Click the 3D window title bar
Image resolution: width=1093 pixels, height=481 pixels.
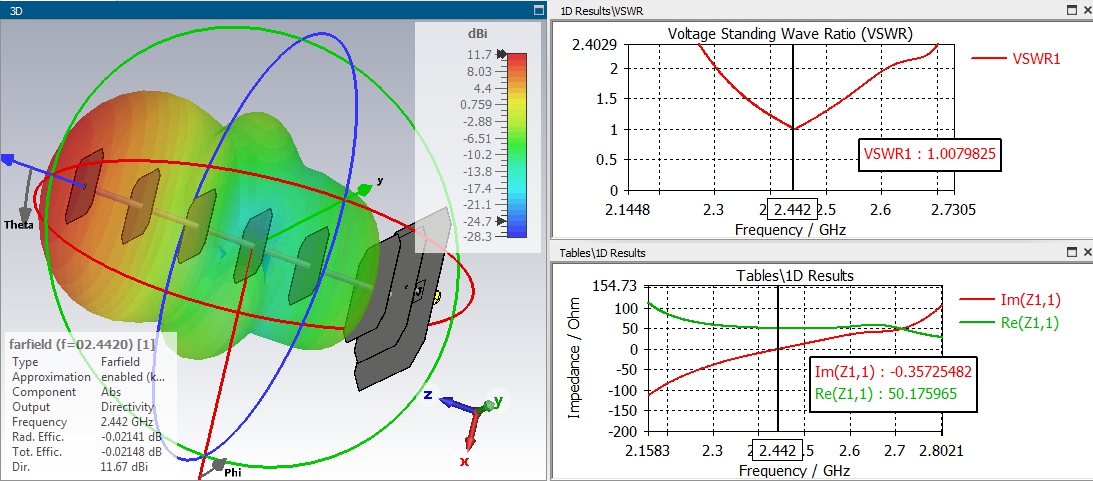(x=272, y=10)
